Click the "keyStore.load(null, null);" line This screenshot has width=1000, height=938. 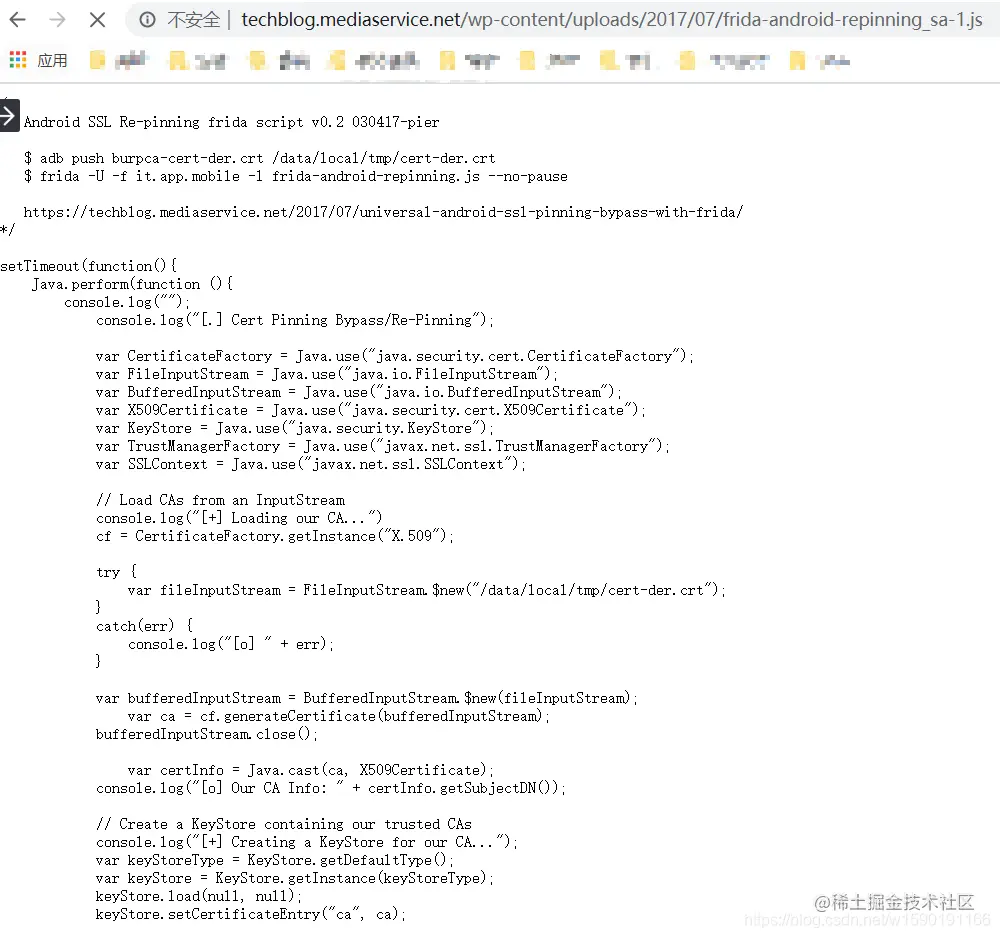[x=199, y=896]
